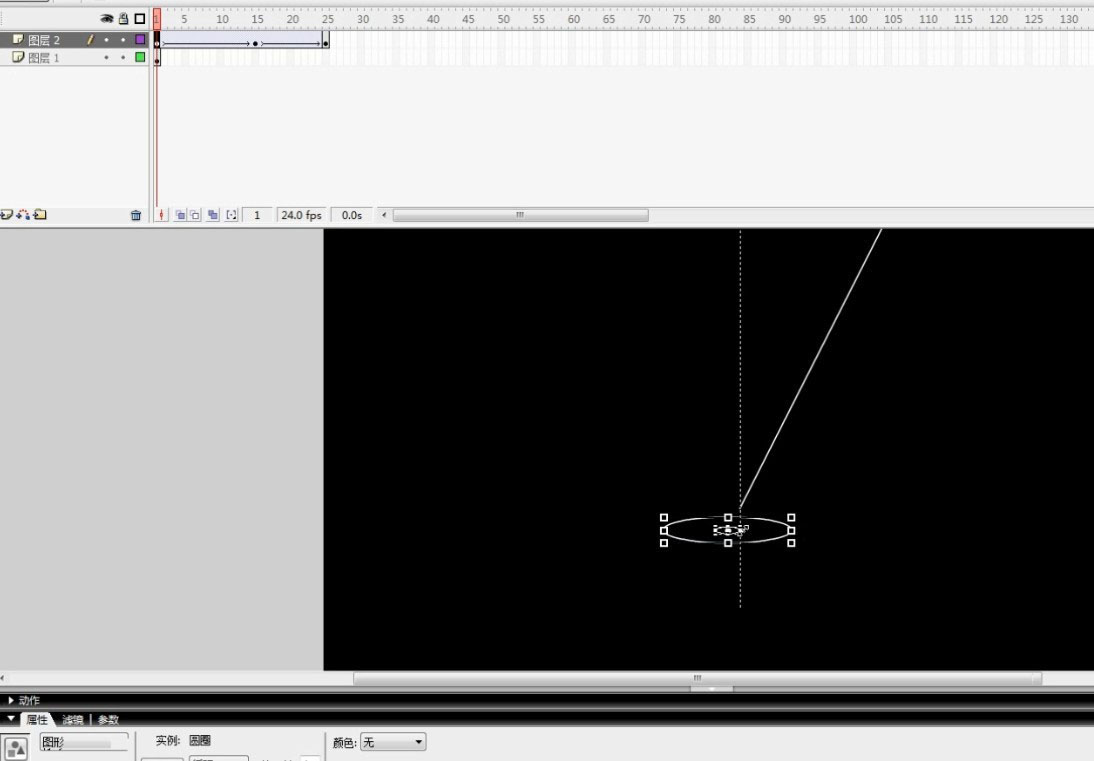Click the stage horizontal scrollbar thumb
Screen dimensions: 1094x761
click(x=697, y=678)
